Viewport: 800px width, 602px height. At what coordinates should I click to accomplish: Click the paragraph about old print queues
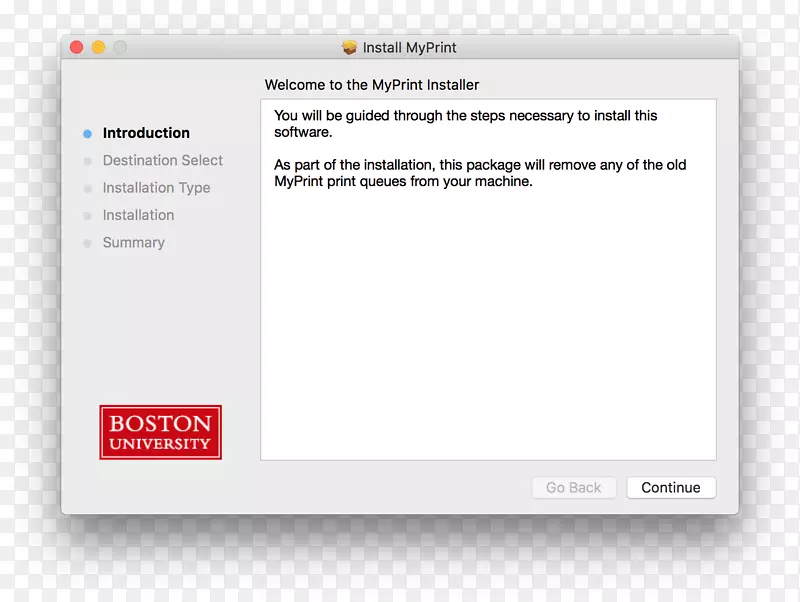480,173
